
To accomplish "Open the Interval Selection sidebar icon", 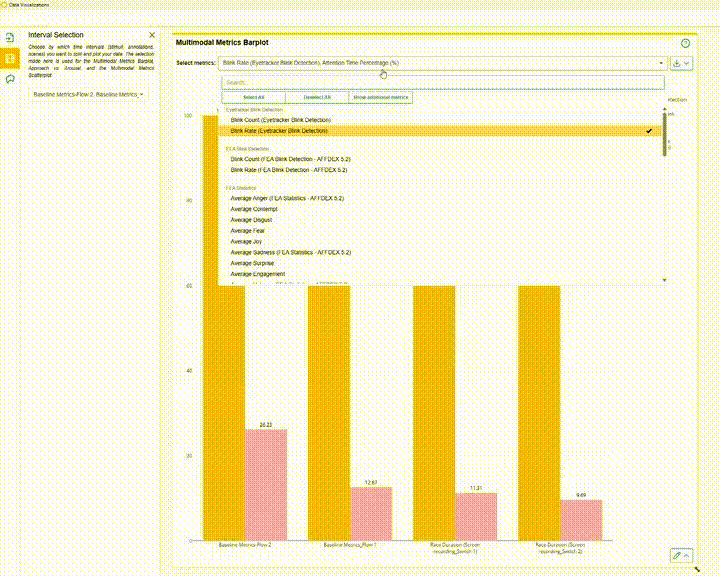I will (x=10, y=58).
